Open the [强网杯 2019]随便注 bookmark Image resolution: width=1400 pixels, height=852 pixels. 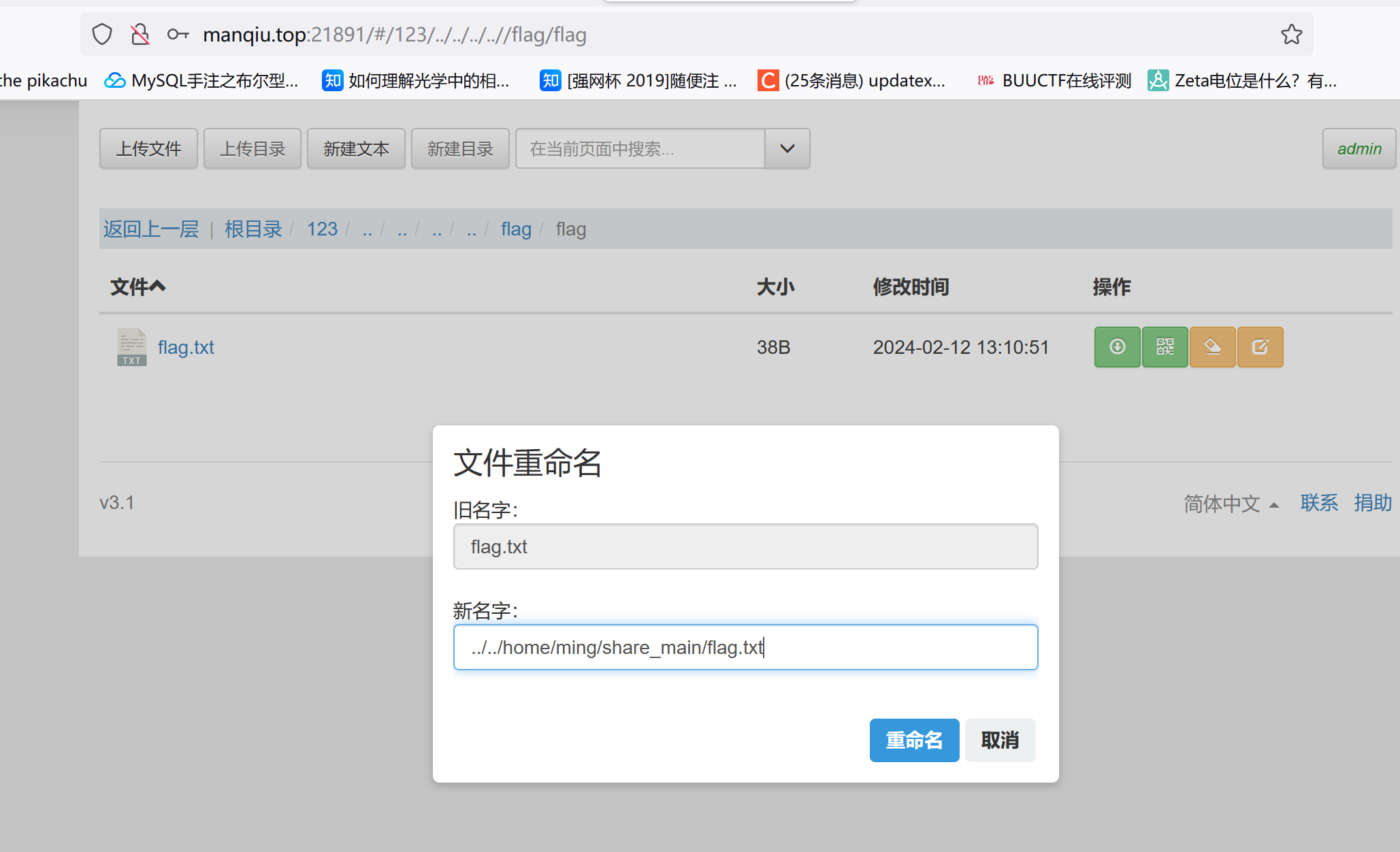pos(638,80)
